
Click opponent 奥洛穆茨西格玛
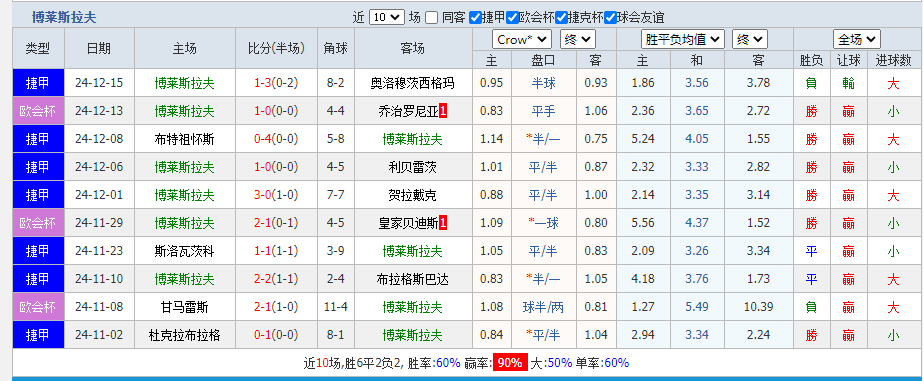coord(413,83)
